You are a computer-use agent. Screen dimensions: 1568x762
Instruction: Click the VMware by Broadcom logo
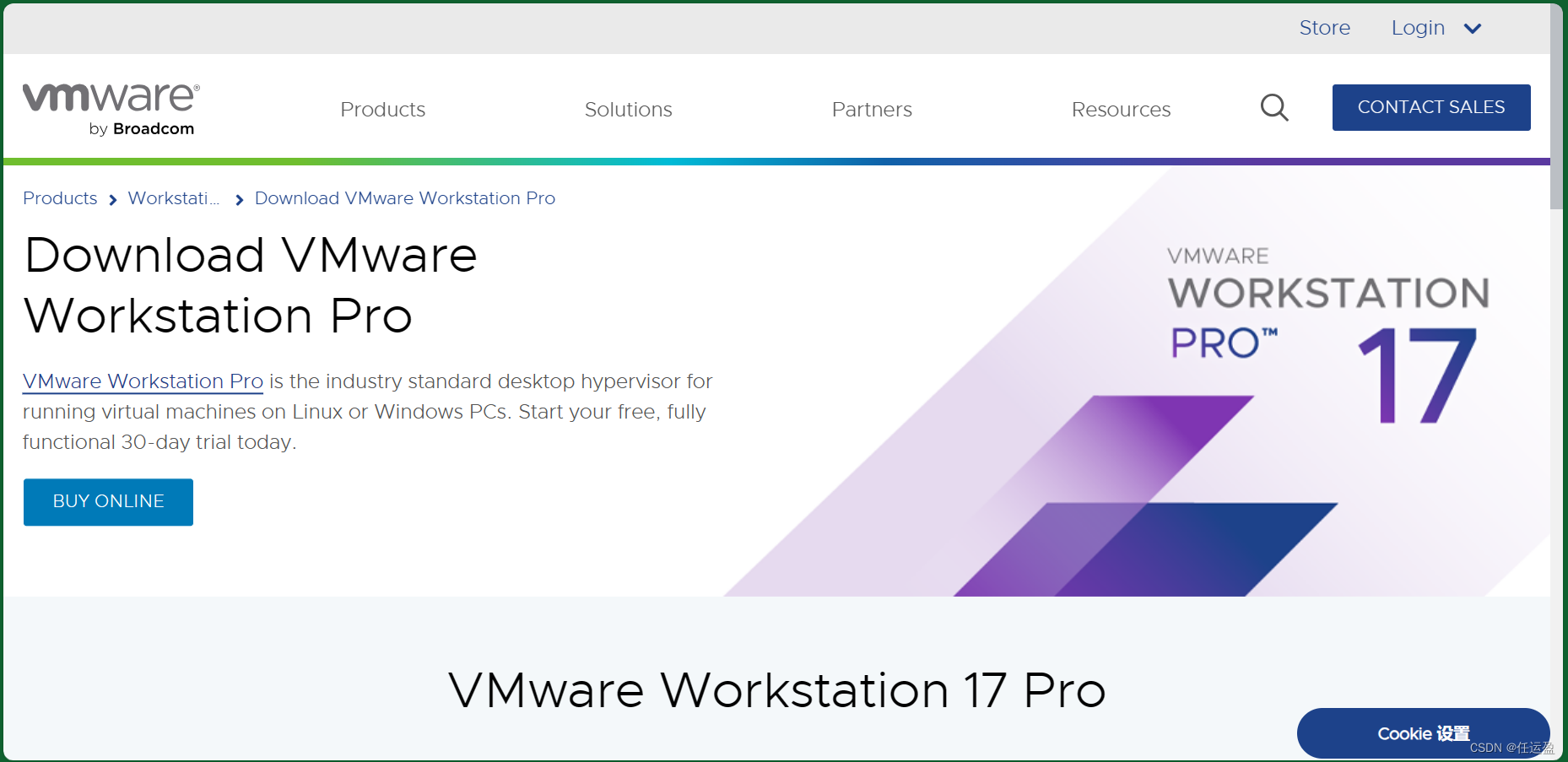coord(110,107)
